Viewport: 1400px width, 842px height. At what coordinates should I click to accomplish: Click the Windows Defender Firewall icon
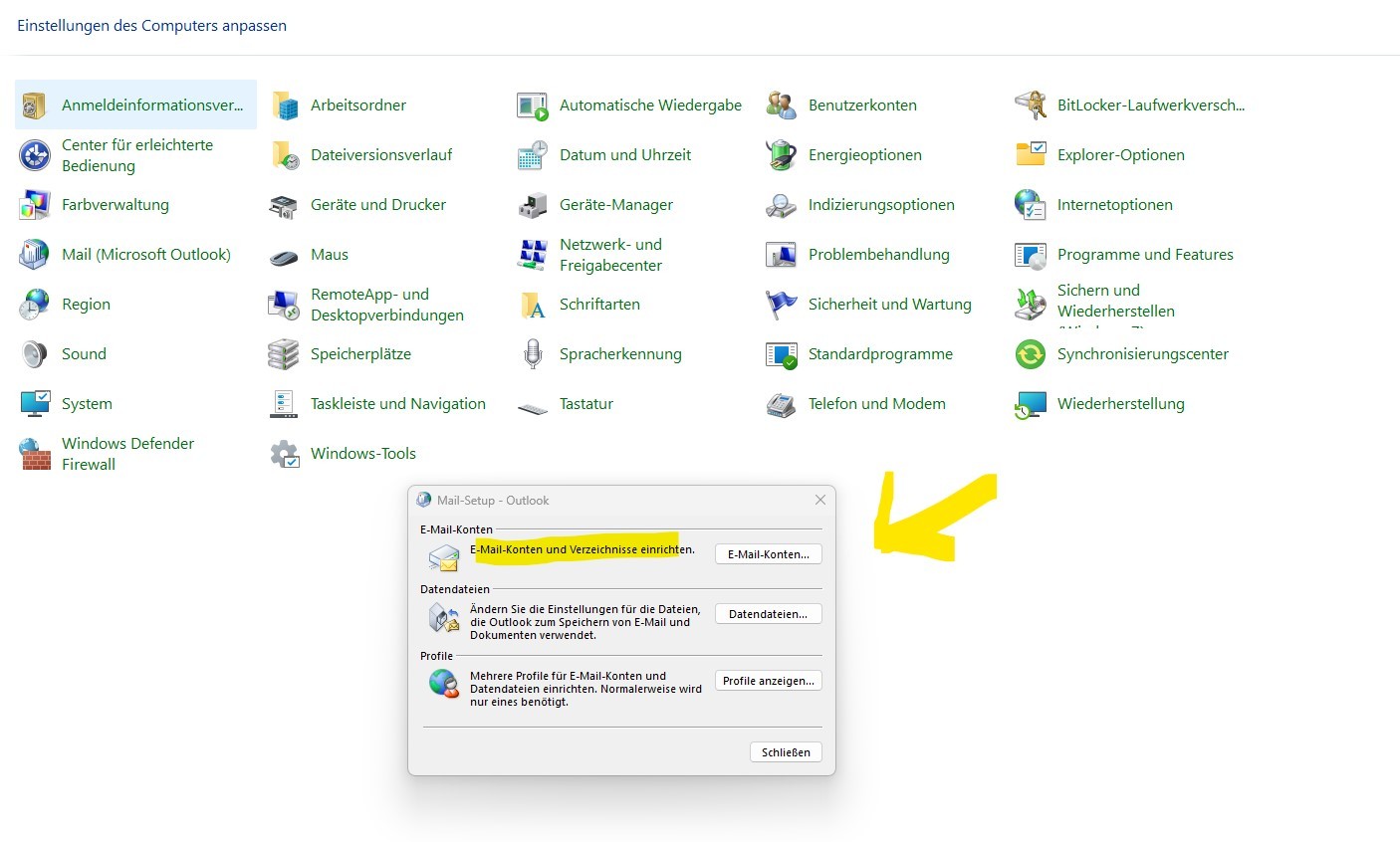(x=34, y=454)
